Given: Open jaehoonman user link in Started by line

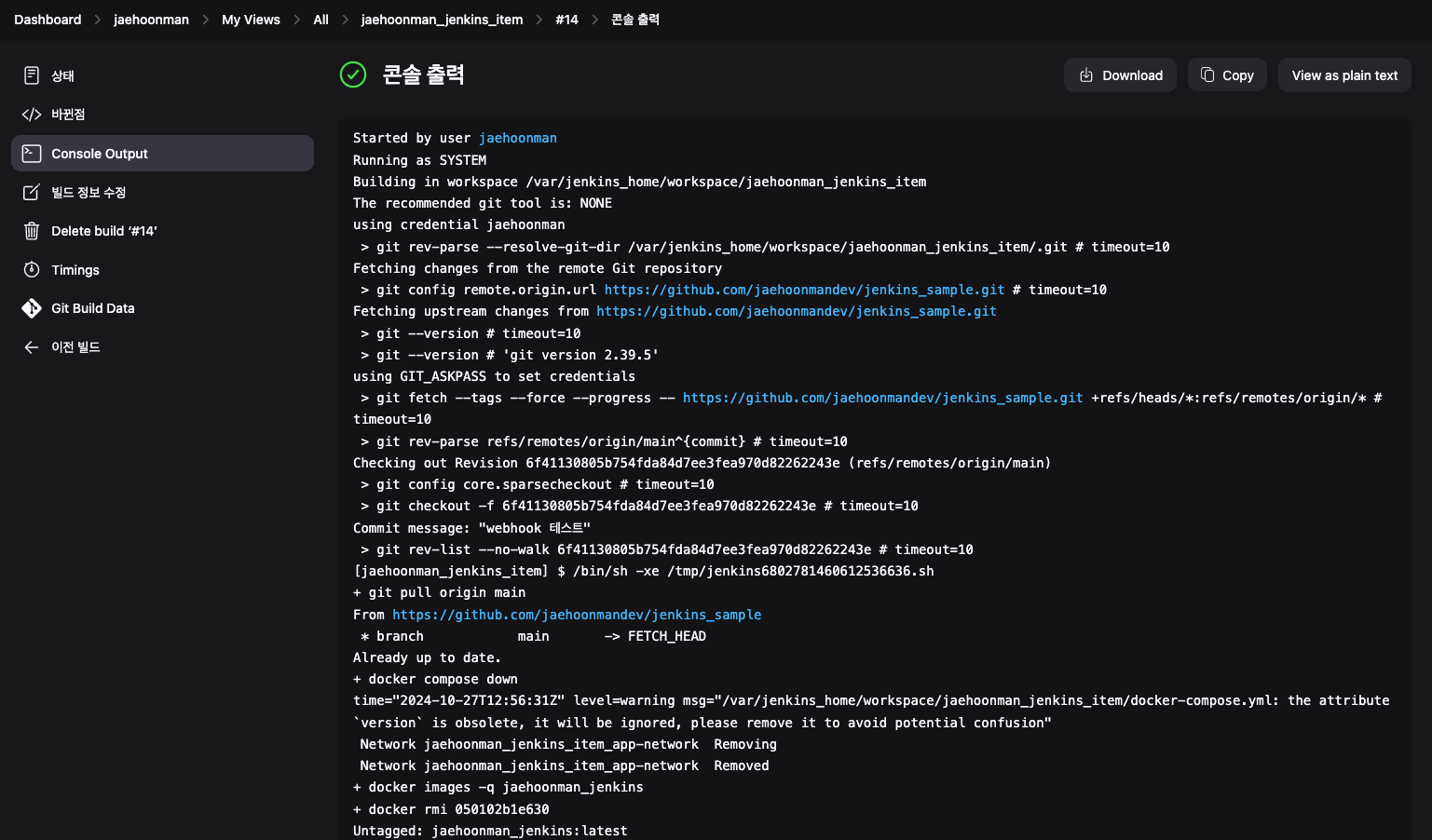Looking at the screenshot, I should tap(518, 138).
